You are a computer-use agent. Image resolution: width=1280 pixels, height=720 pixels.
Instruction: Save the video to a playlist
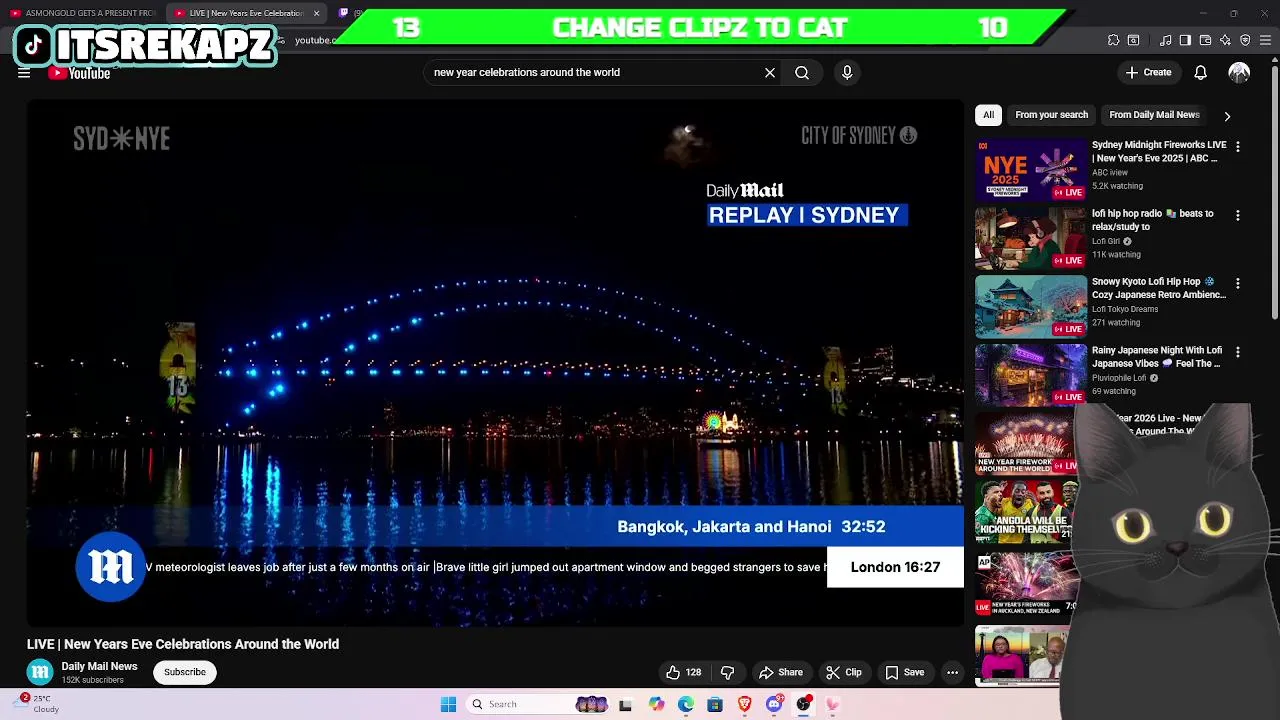[x=905, y=672]
